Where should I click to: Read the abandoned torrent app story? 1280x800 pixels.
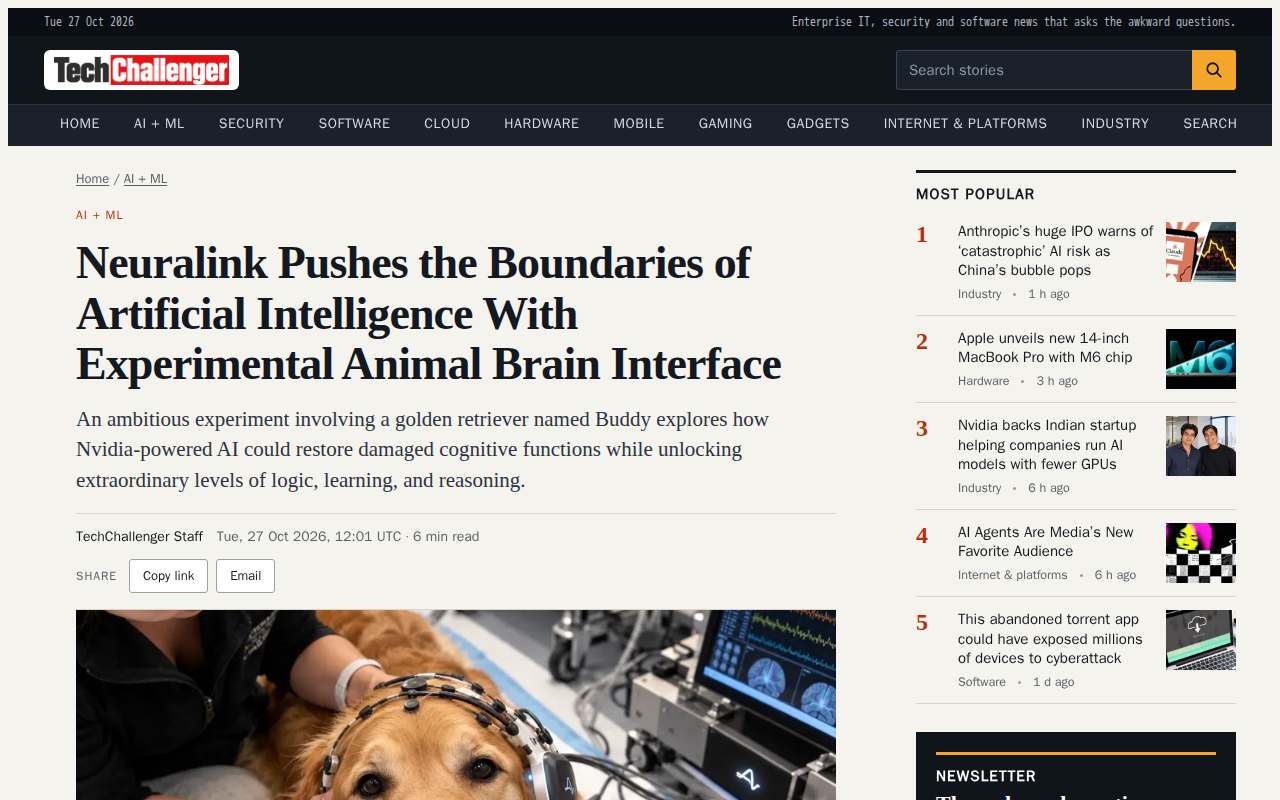tap(1050, 639)
